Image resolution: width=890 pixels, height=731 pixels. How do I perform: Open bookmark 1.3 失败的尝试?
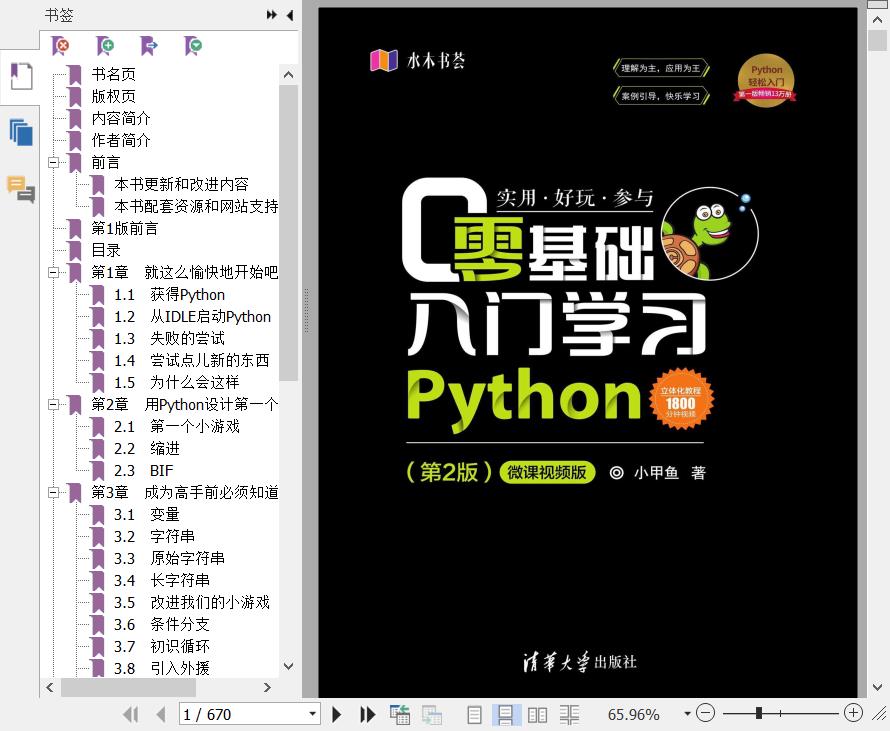point(170,339)
